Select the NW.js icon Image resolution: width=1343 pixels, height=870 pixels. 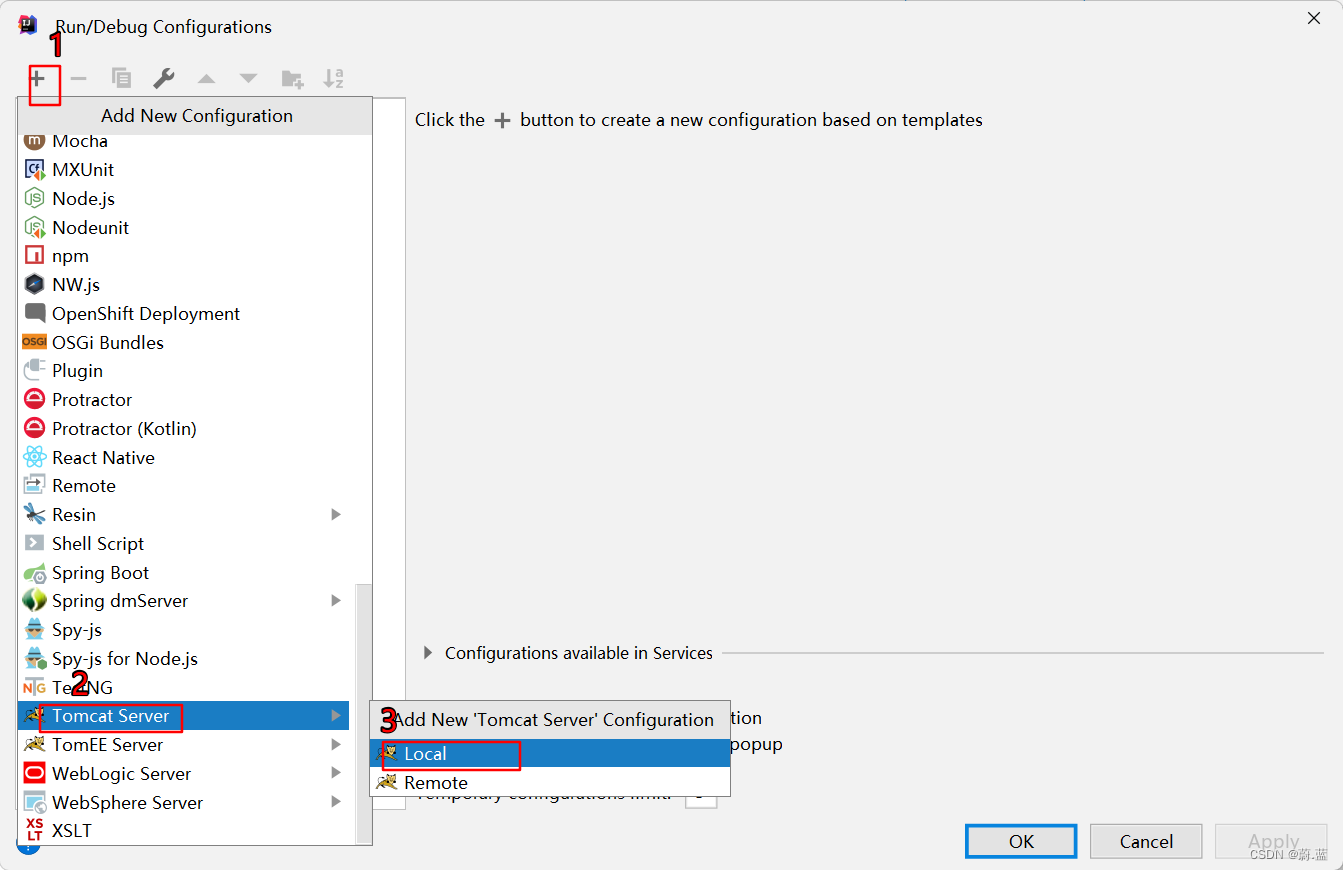point(35,285)
